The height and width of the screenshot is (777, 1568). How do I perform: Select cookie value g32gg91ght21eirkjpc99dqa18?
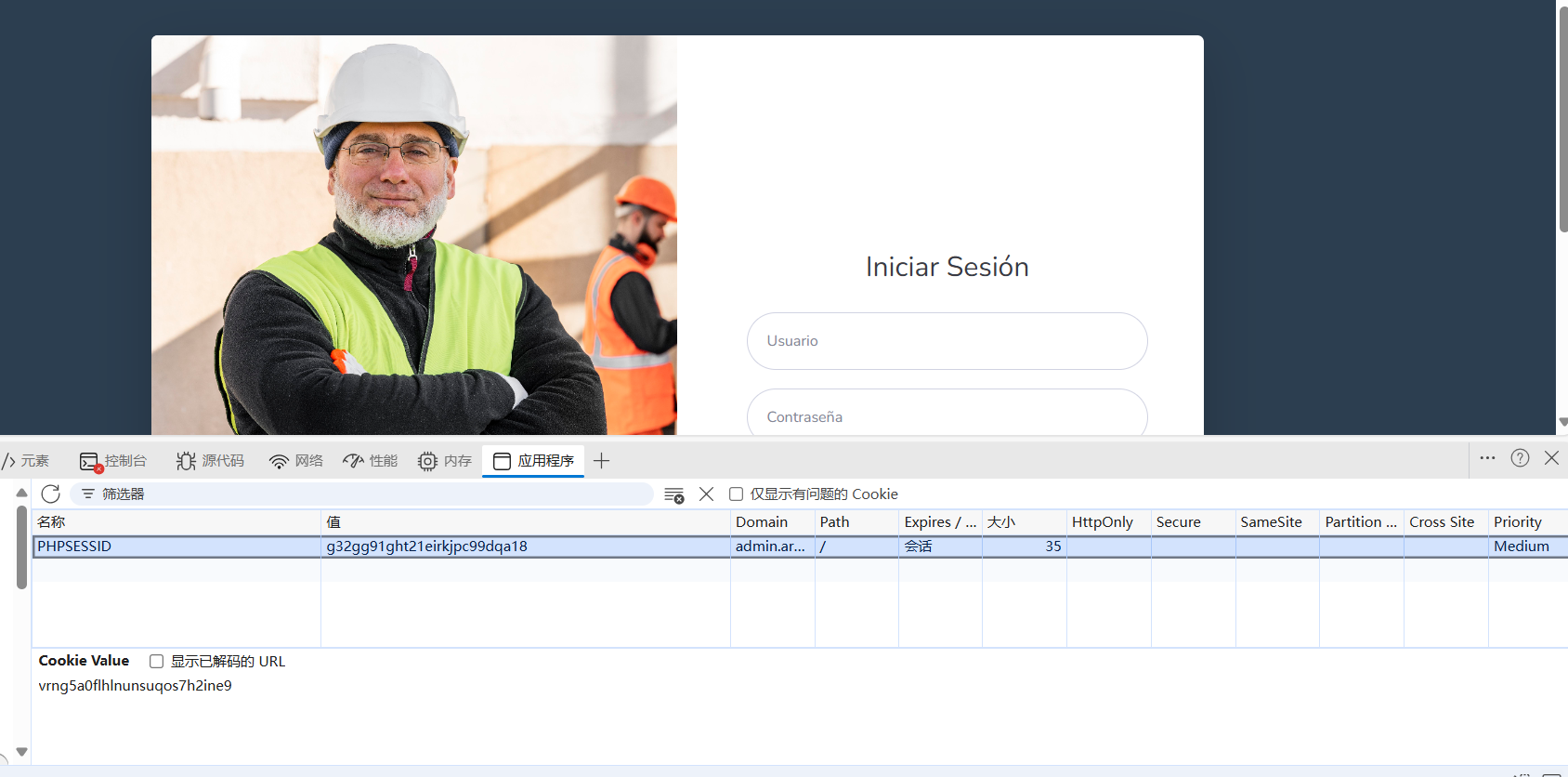click(x=526, y=547)
